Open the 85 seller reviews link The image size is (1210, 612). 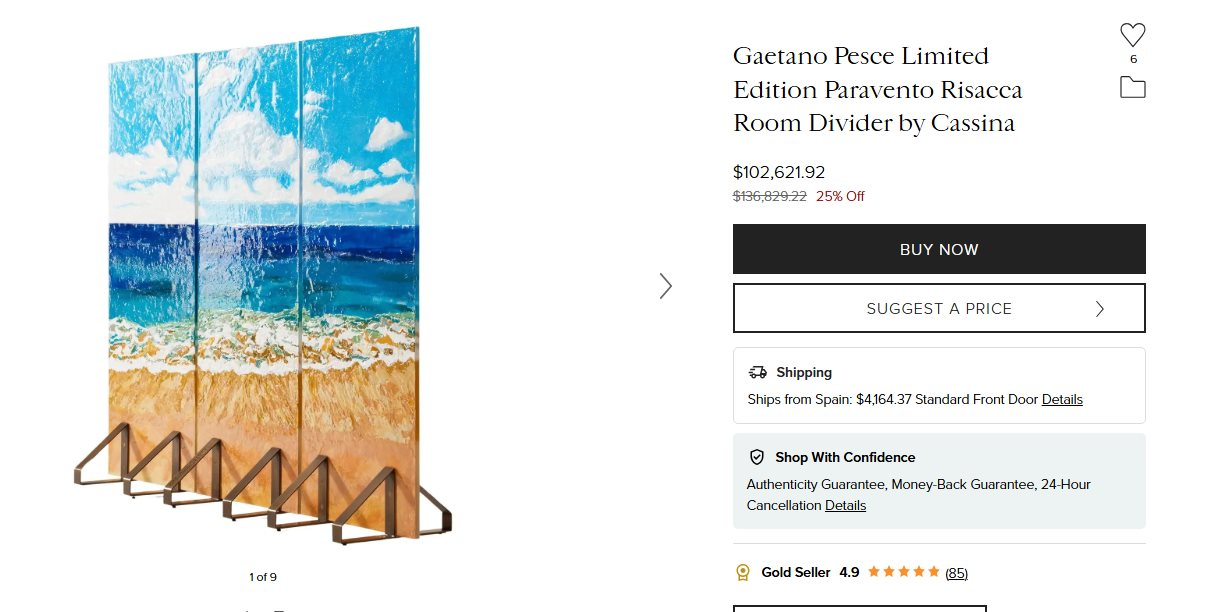(956, 573)
